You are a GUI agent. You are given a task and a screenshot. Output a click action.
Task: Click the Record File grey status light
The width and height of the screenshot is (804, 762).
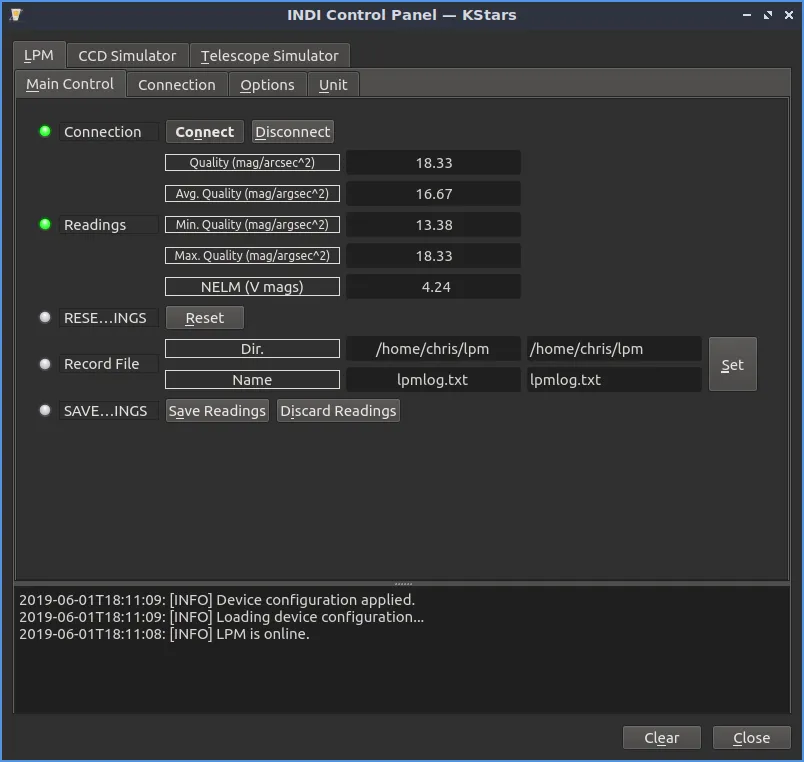tap(45, 364)
